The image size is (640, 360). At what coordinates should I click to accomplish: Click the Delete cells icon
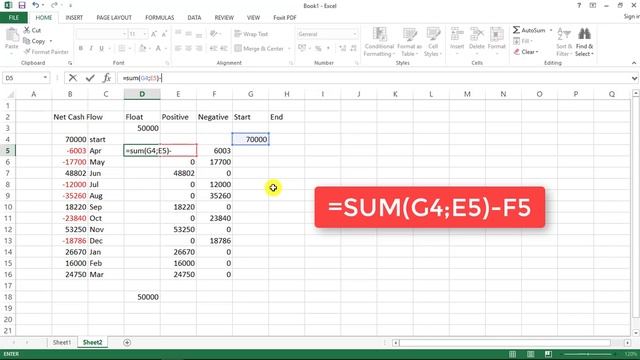(477, 35)
